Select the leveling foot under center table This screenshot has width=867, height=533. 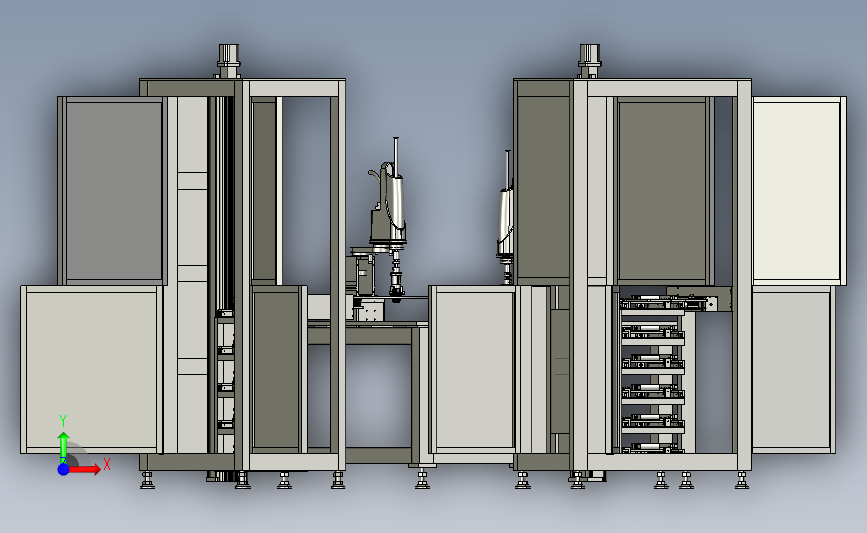click(x=423, y=478)
